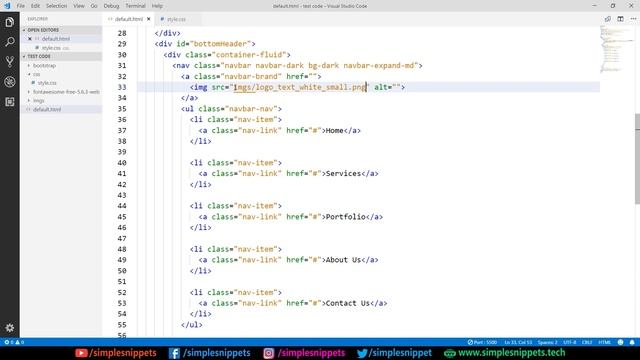Click the About Us text on line 49
The width and height of the screenshot is (640, 360).
343,260
